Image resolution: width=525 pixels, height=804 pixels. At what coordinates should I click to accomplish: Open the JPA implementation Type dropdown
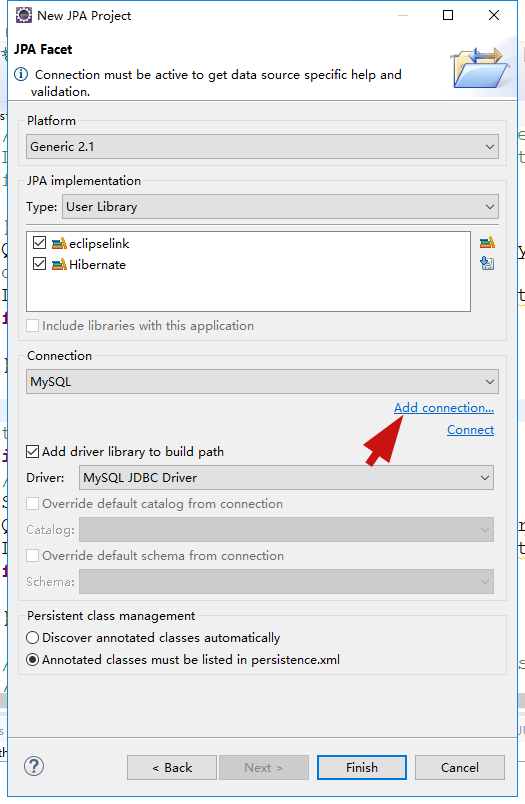tap(280, 207)
